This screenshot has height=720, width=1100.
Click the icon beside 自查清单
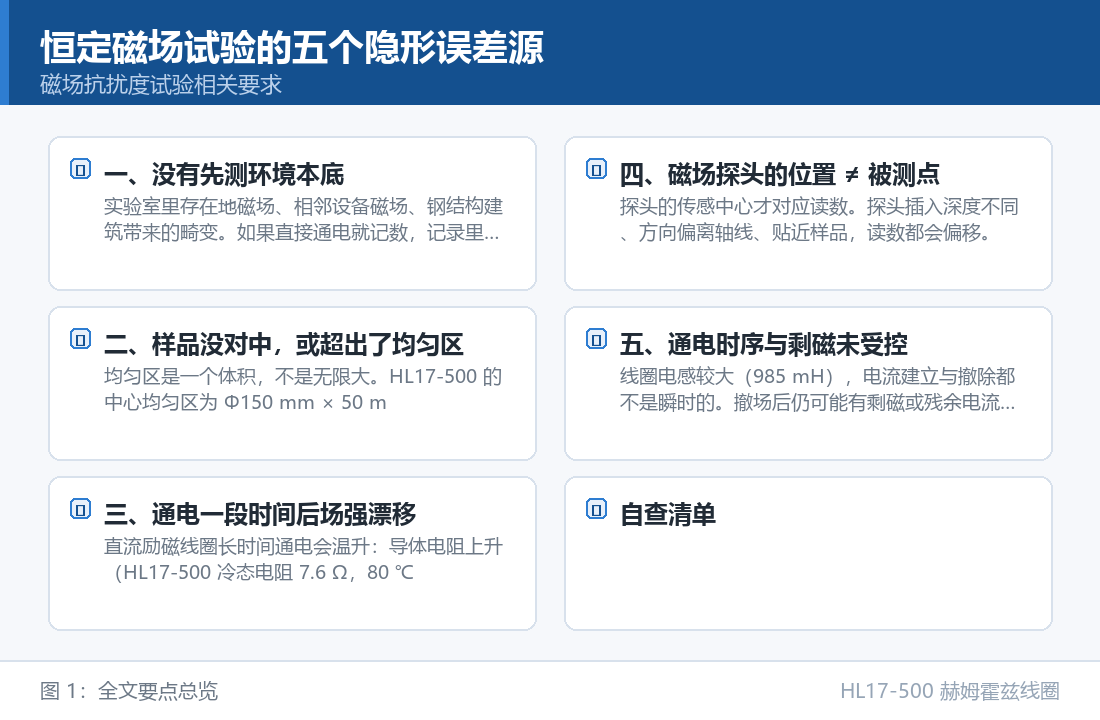coord(596,509)
